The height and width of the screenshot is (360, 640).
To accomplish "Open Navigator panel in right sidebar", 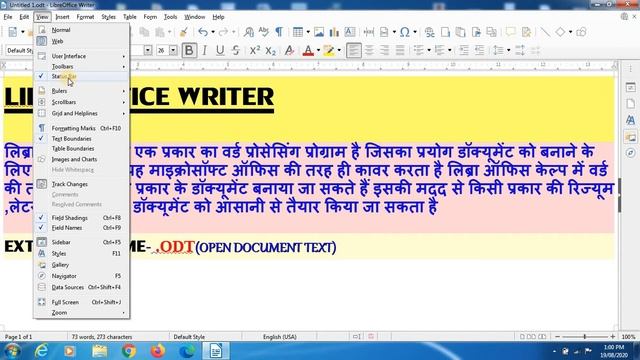I will coord(631,153).
